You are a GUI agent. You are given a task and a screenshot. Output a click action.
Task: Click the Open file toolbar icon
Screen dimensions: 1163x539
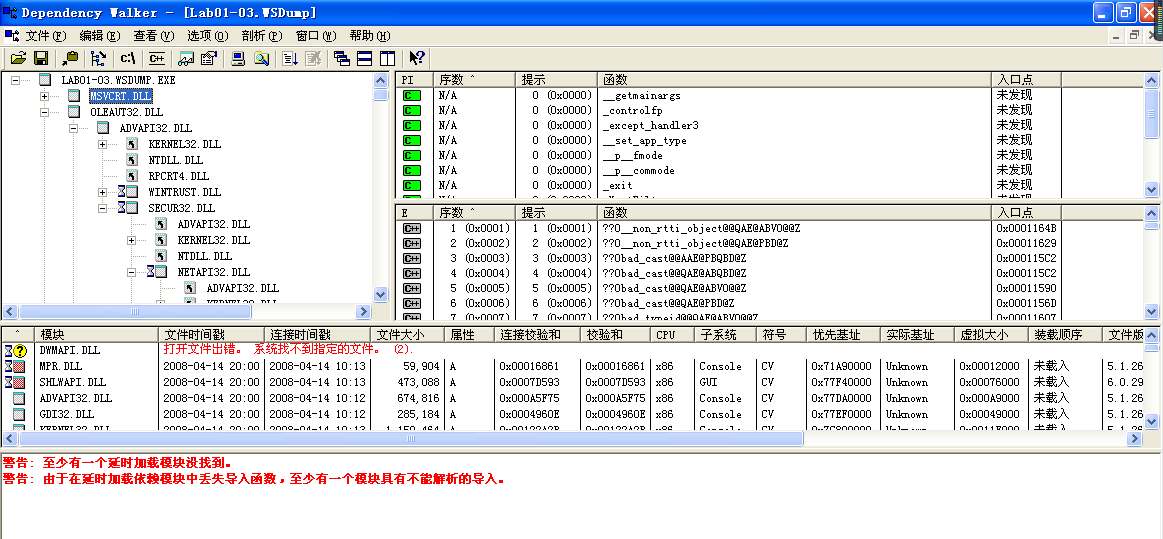(x=18, y=58)
